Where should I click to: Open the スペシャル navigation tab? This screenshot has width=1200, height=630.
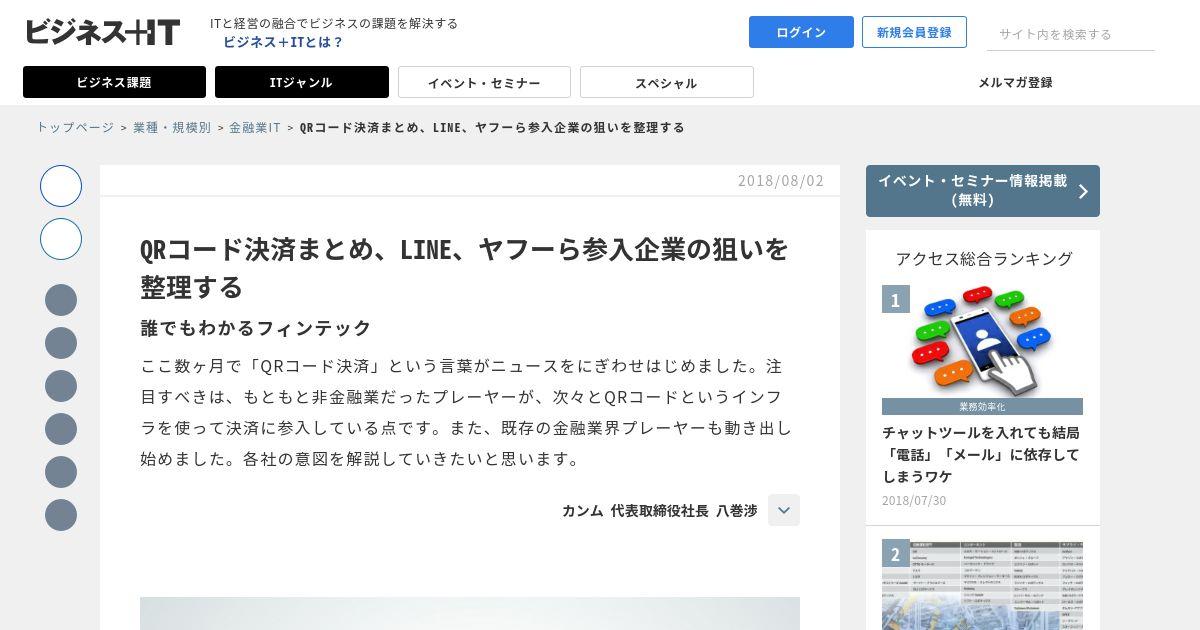(x=666, y=82)
